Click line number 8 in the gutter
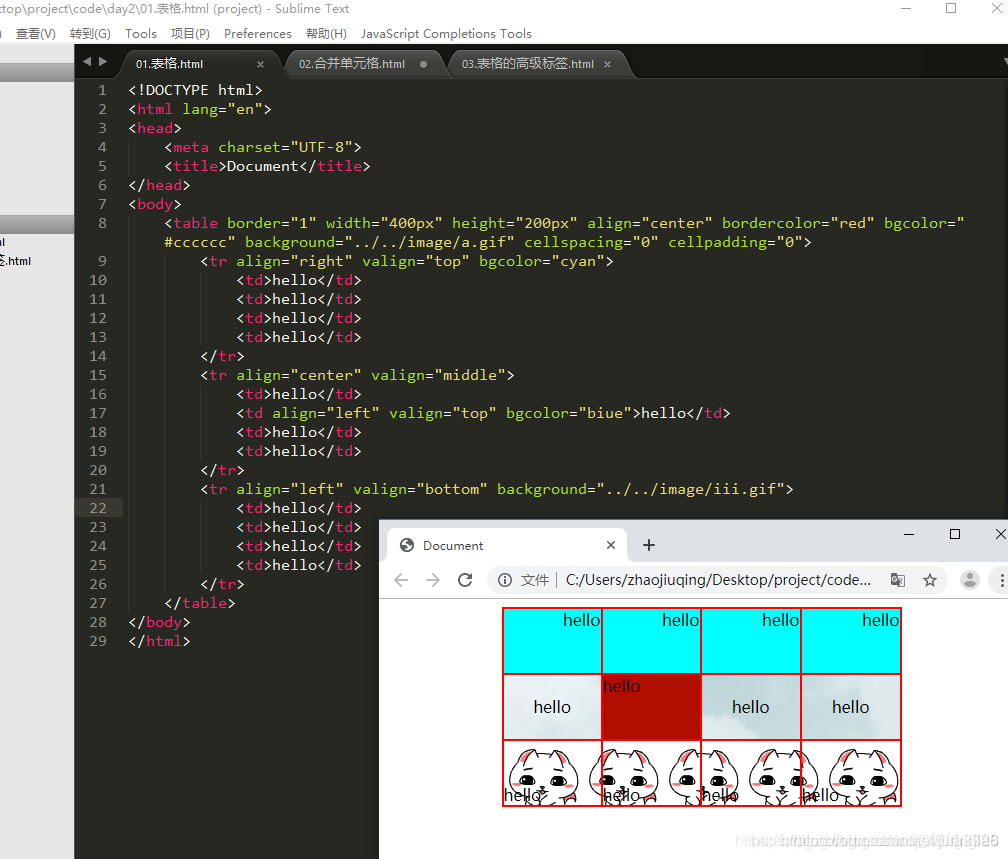Viewport: 1008px width, 859px height. point(102,223)
